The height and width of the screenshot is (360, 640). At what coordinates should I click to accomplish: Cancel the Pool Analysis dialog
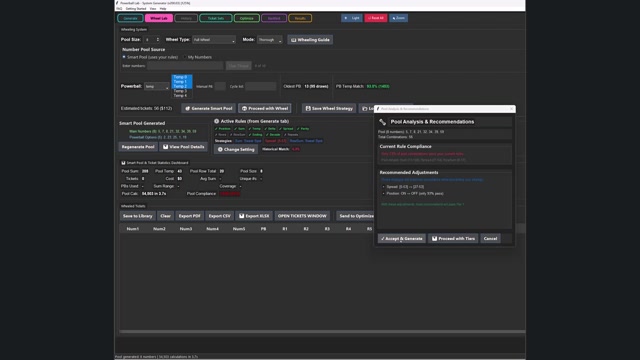[x=490, y=239]
